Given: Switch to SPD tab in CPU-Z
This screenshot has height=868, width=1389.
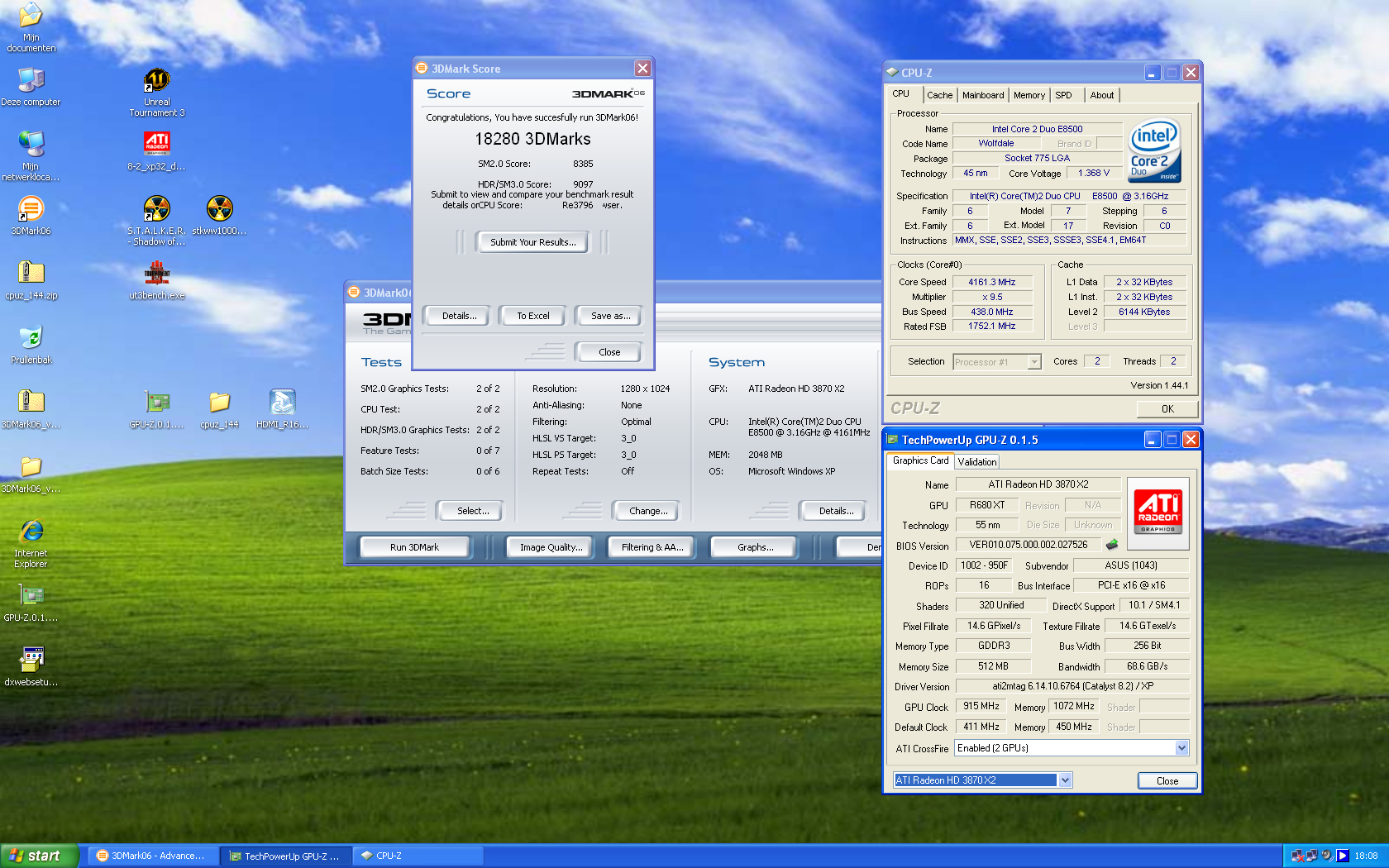Looking at the screenshot, I should 1064,95.
